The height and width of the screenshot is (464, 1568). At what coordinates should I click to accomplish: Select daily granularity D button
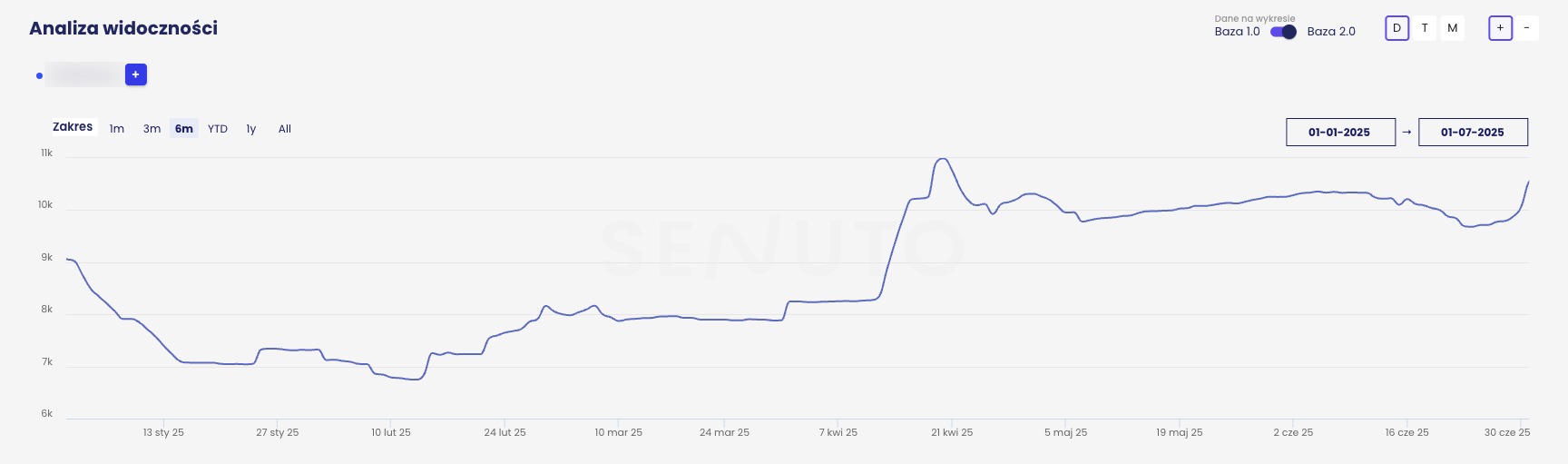[1396, 28]
